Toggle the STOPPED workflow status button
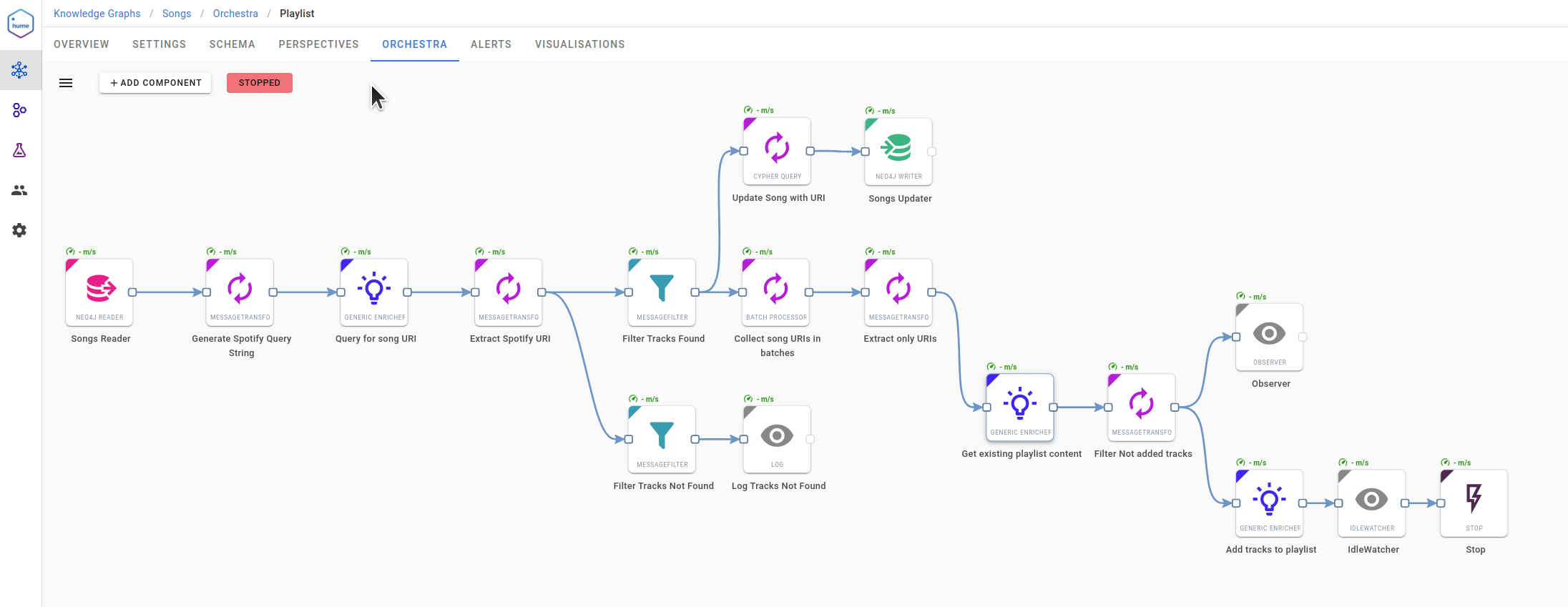Screen dimensions: 1568x607 click(260, 83)
